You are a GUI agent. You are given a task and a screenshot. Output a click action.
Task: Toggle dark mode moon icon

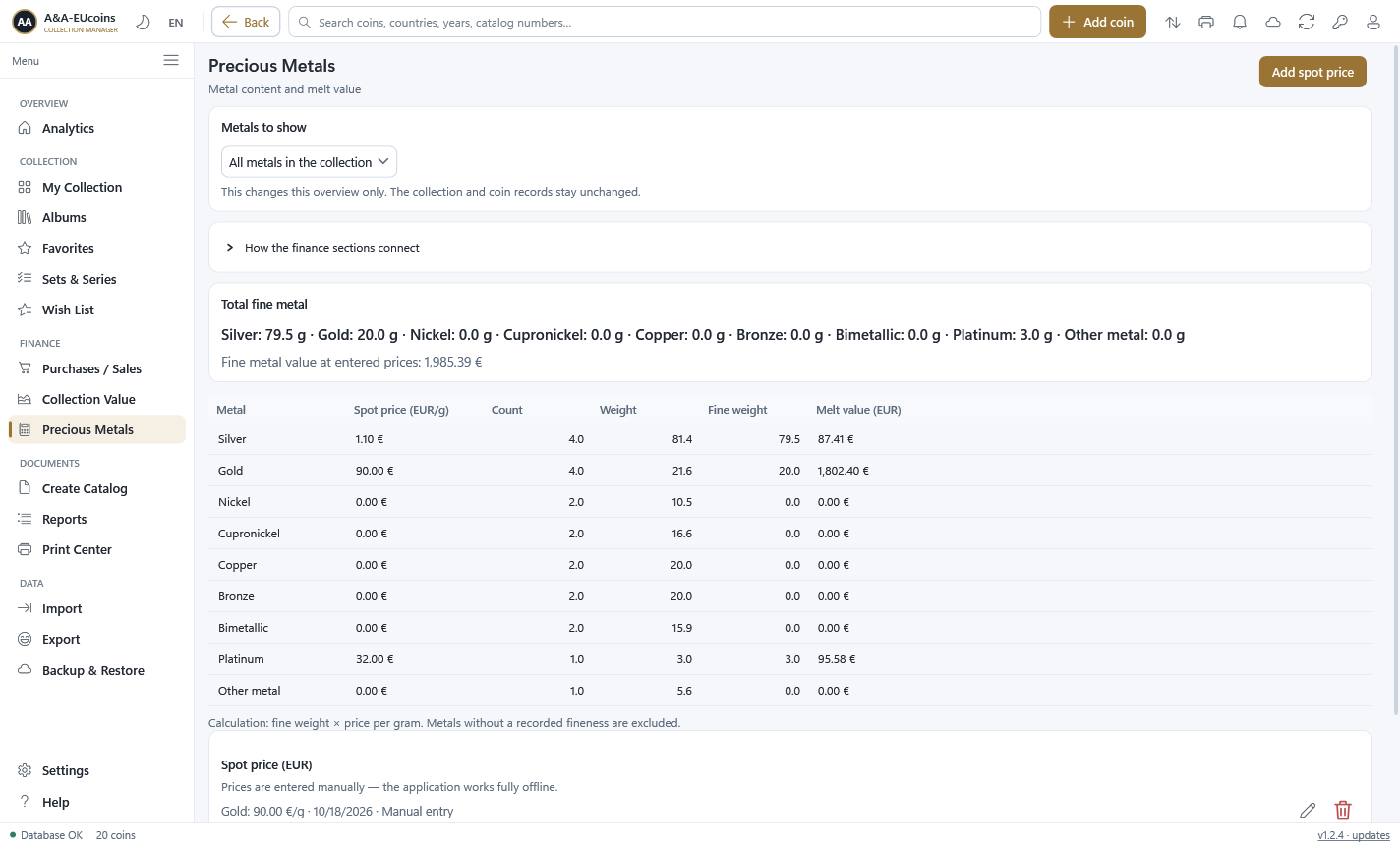[x=144, y=22]
